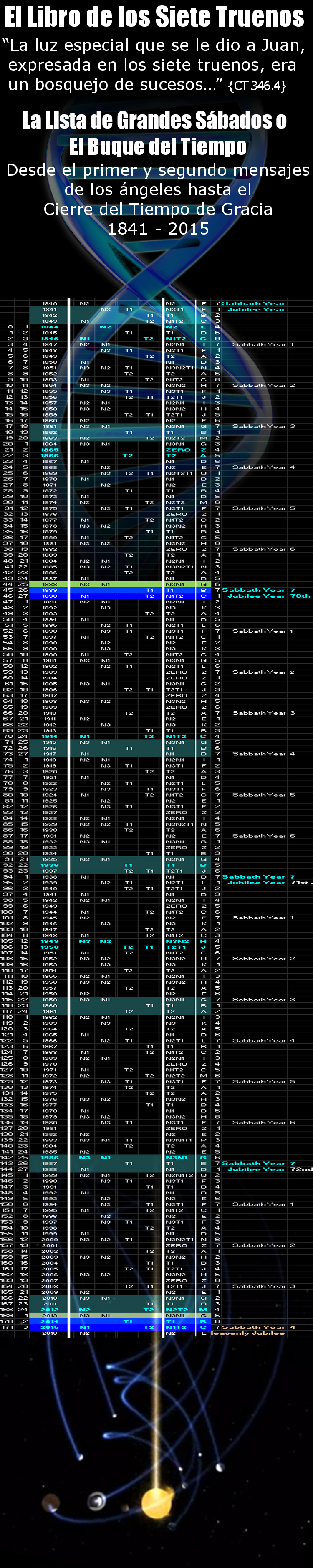Select the date range "1841 - 2015"
This screenshot has height=1568, width=313.
click(x=158, y=229)
